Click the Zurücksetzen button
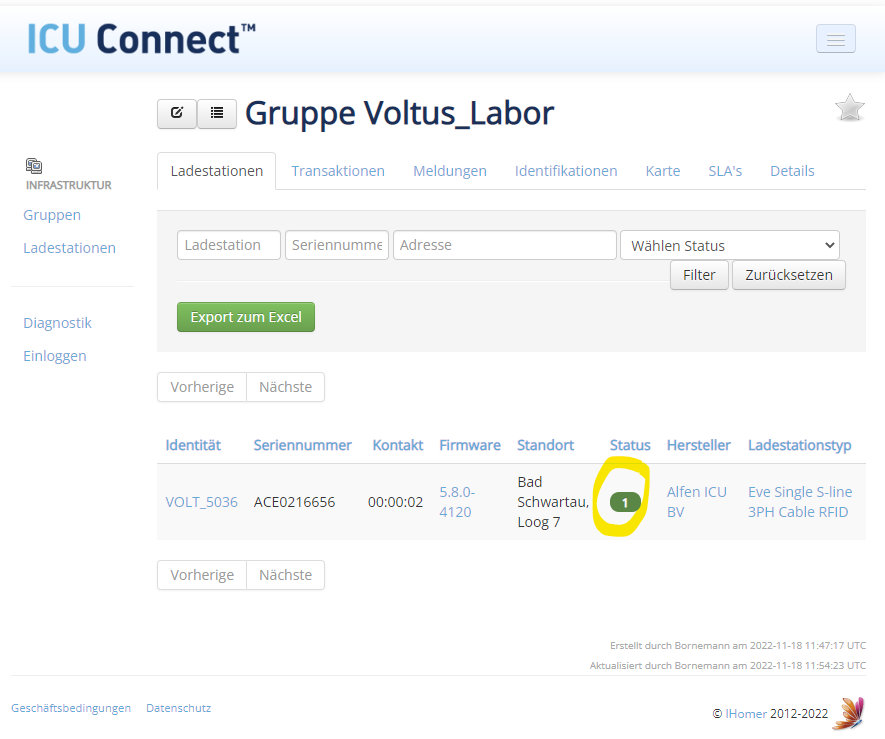Screen dimensions: 885x739 click(788, 275)
